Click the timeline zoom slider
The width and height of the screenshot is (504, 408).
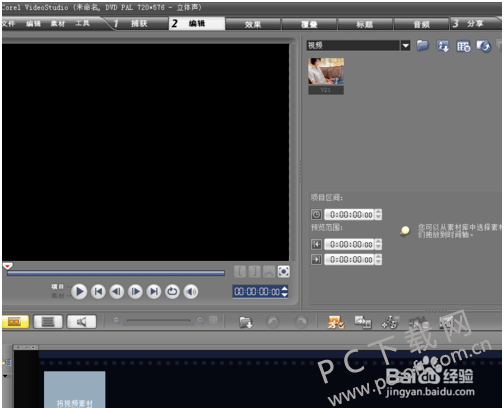(x=158, y=320)
